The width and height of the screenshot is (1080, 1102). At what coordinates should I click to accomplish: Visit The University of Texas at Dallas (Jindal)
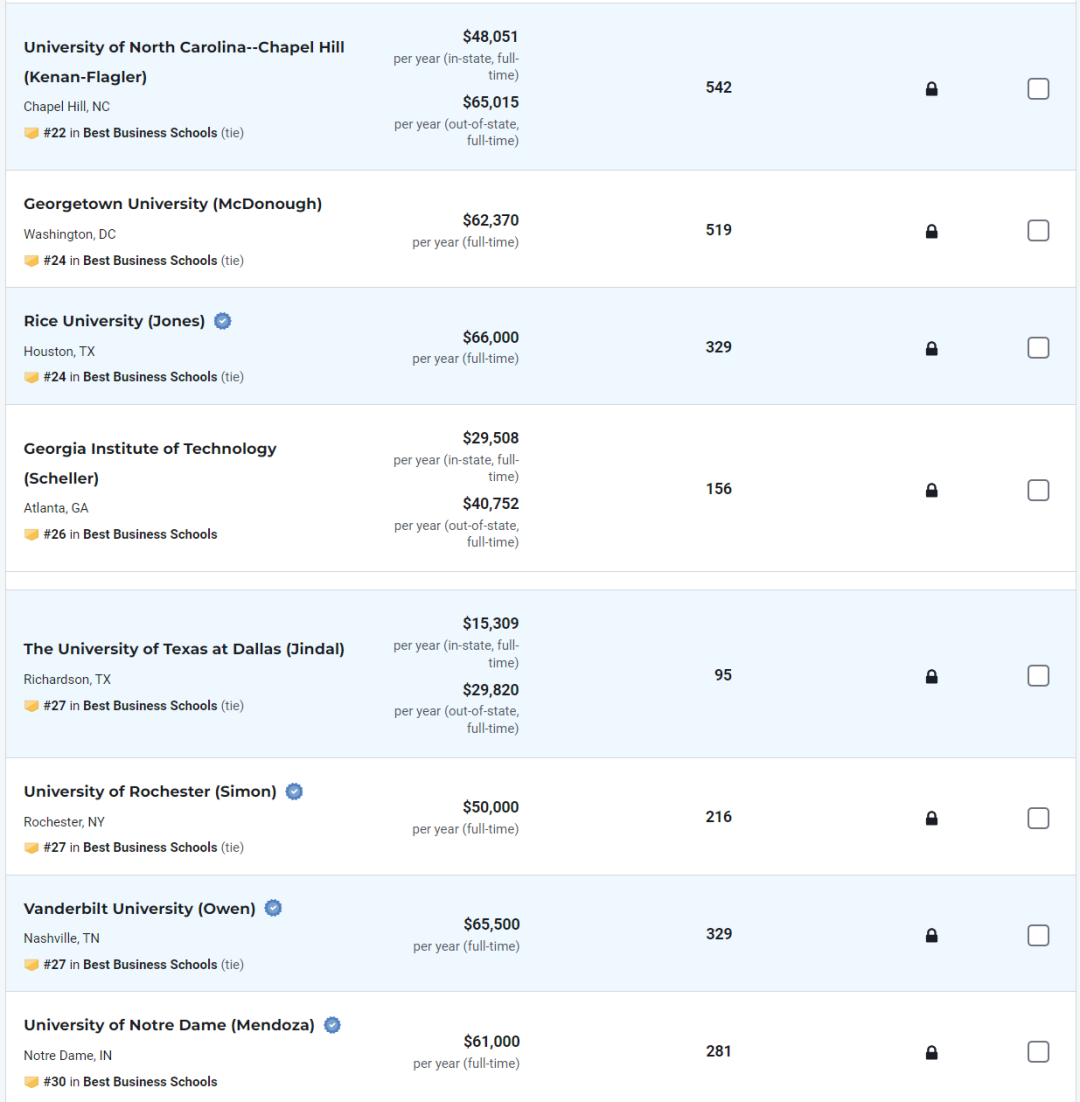point(184,649)
